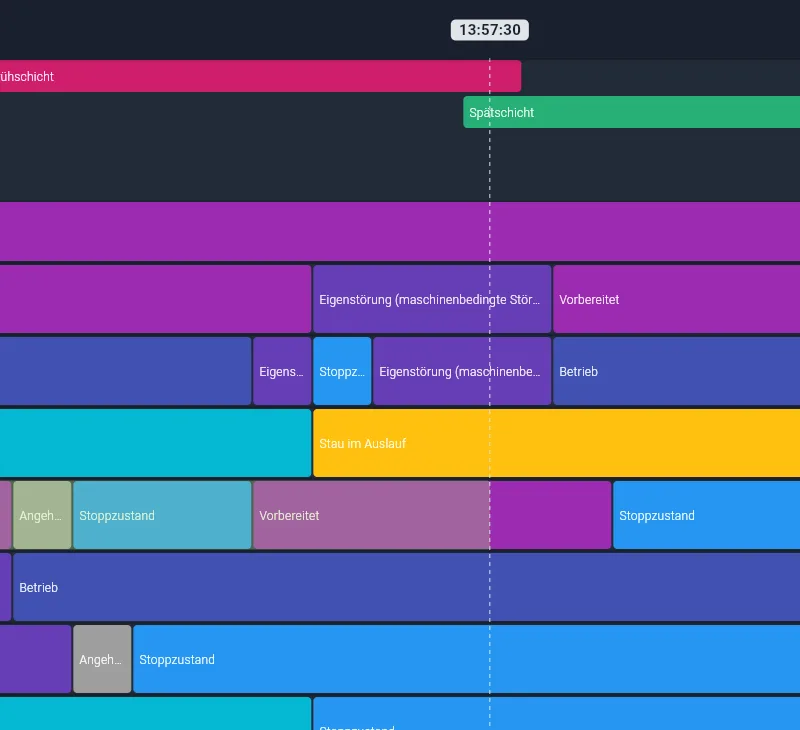The width and height of the screenshot is (800, 730).
Task: Select the pink Frühschicht shift bar
Action: [x=260, y=76]
